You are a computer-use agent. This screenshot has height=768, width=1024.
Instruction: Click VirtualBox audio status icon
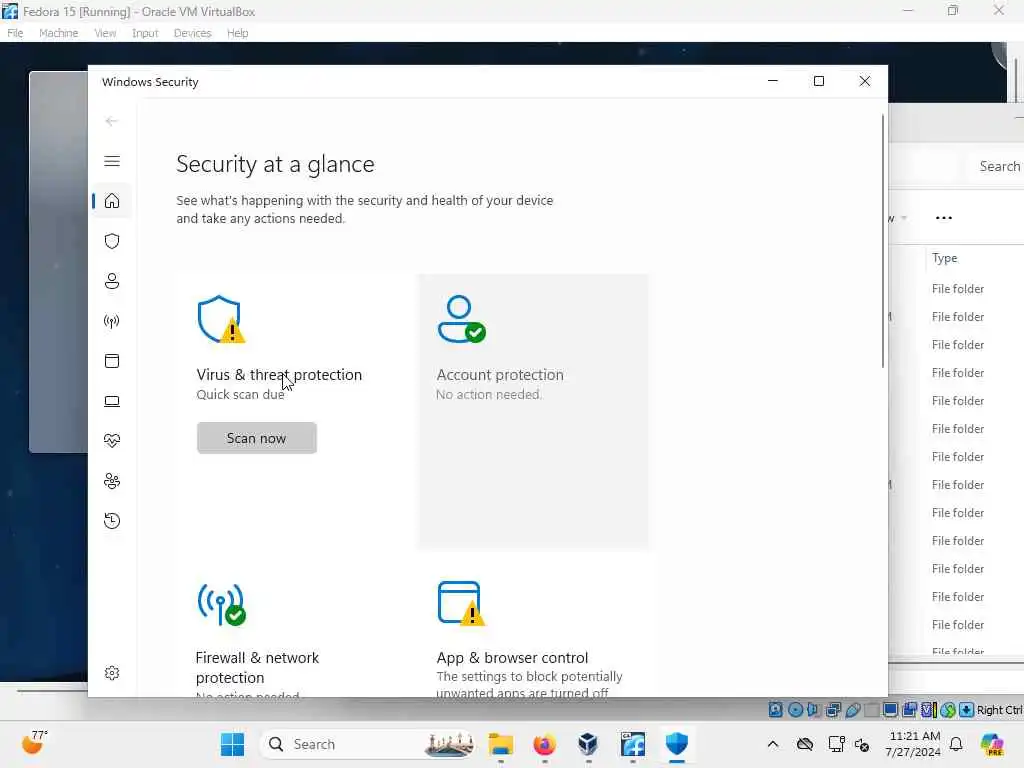[813, 710]
